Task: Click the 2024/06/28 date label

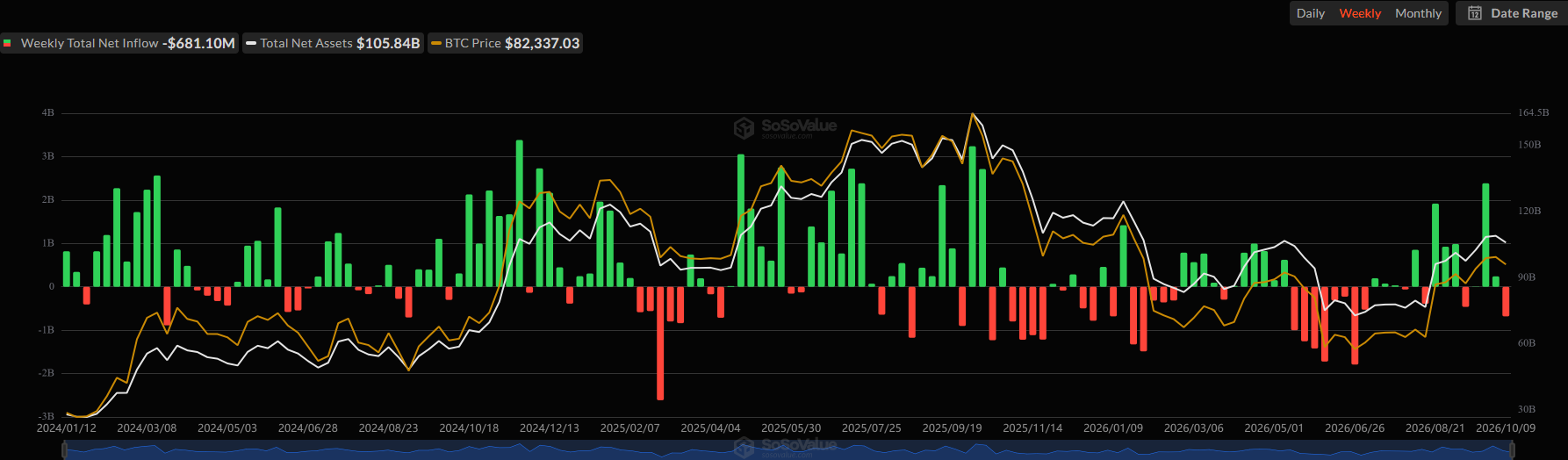Action: [308, 428]
